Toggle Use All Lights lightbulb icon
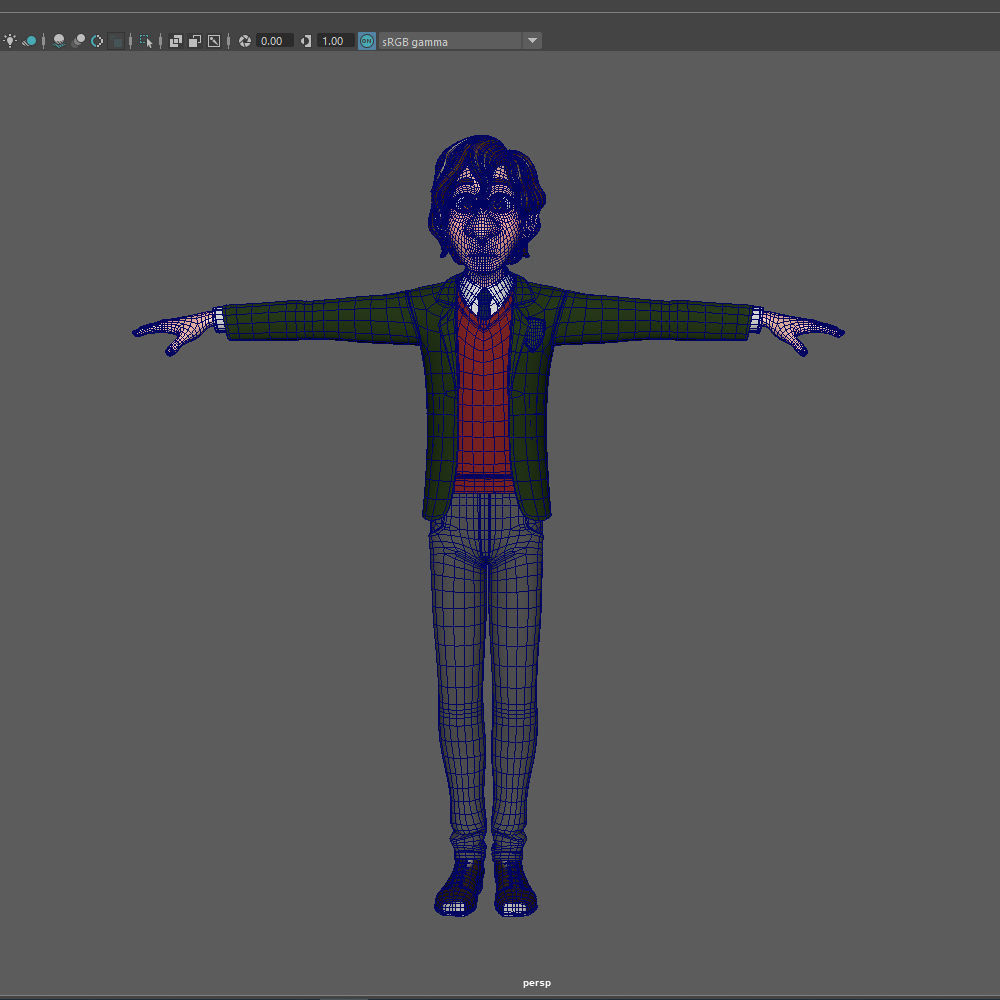This screenshot has width=1000, height=1000. [10, 41]
